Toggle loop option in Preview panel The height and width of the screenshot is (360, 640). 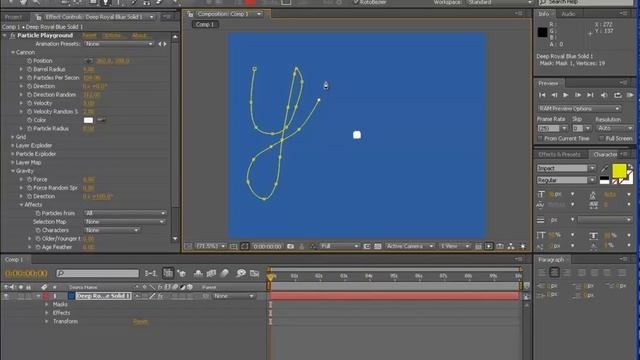click(x=618, y=95)
